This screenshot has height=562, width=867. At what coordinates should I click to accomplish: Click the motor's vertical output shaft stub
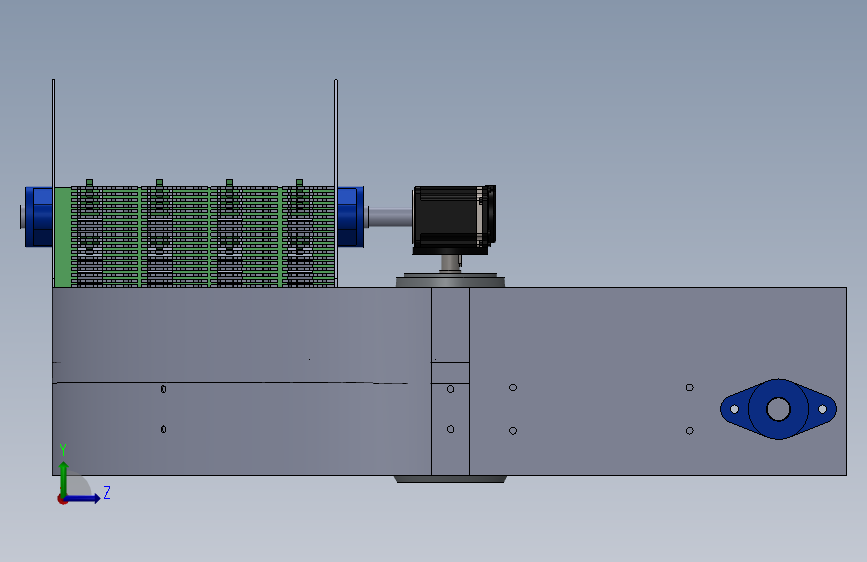[x=450, y=263]
